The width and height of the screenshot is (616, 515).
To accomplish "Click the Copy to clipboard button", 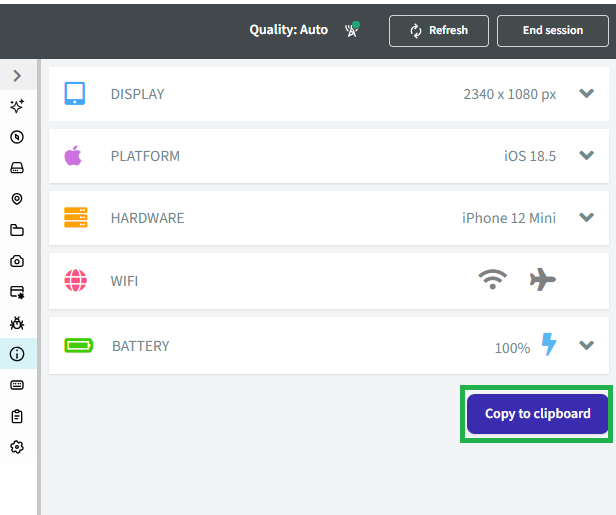I will point(538,413).
